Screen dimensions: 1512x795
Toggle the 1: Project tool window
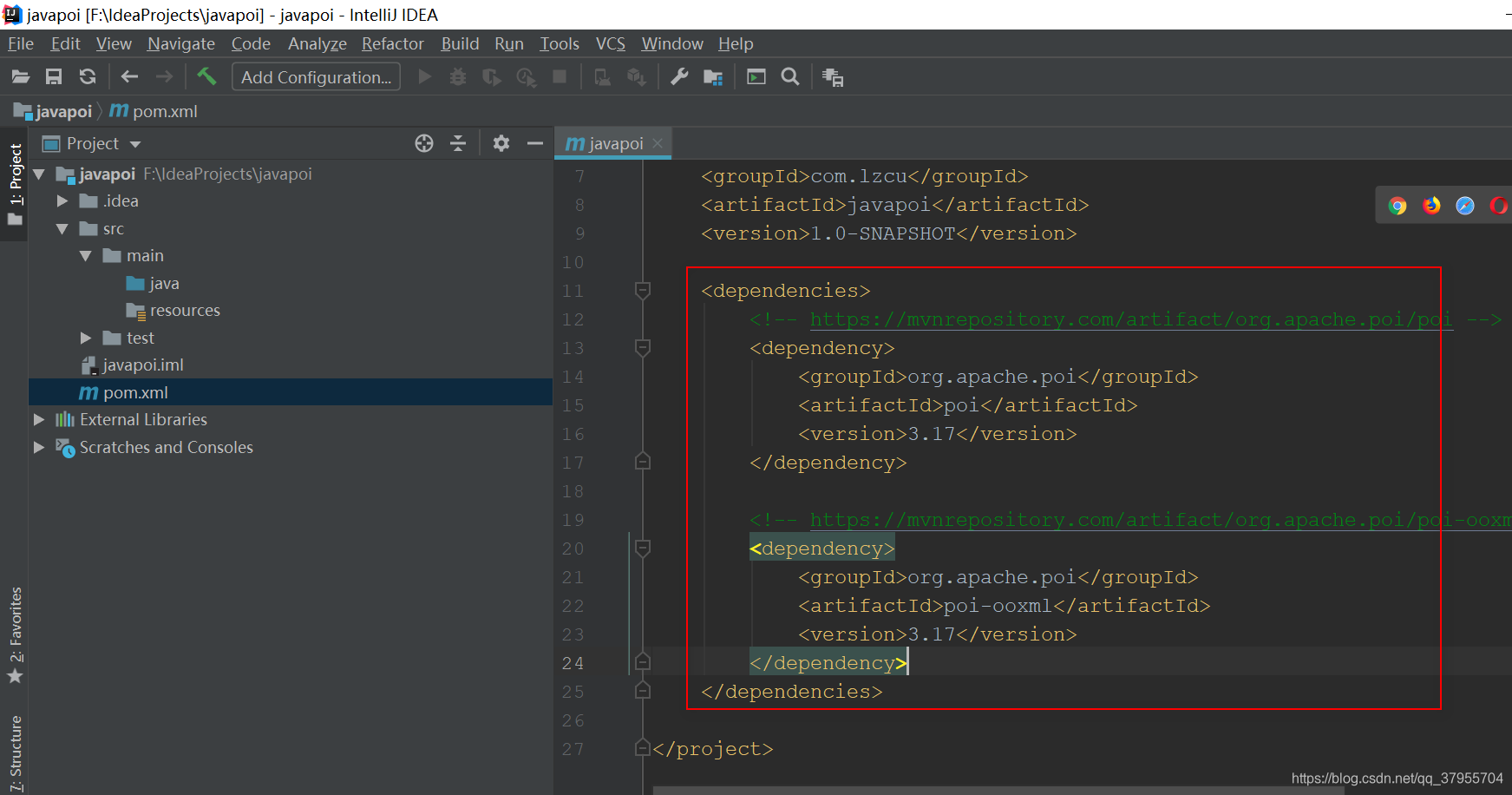[15, 184]
